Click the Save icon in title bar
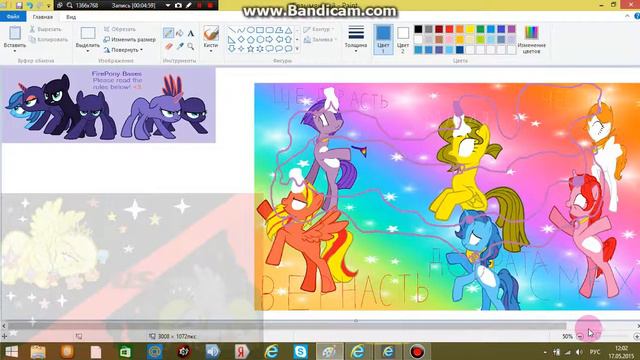 [19, 5]
